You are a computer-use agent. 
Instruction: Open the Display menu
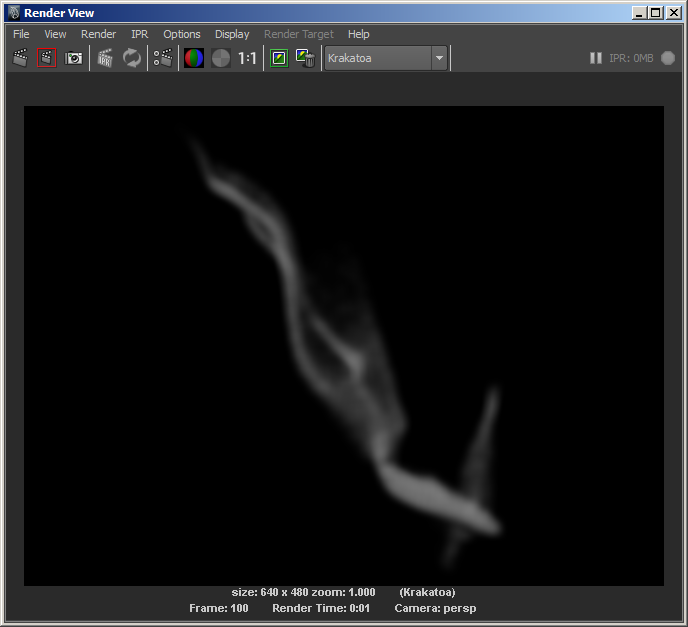click(x=232, y=34)
